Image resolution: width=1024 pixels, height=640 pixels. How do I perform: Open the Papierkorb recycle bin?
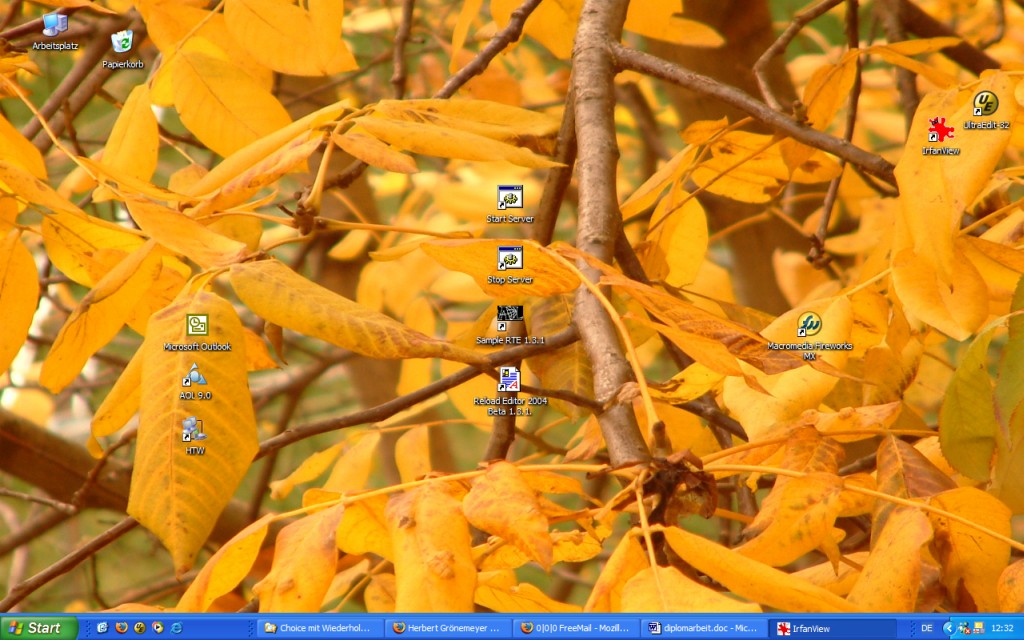(122, 42)
